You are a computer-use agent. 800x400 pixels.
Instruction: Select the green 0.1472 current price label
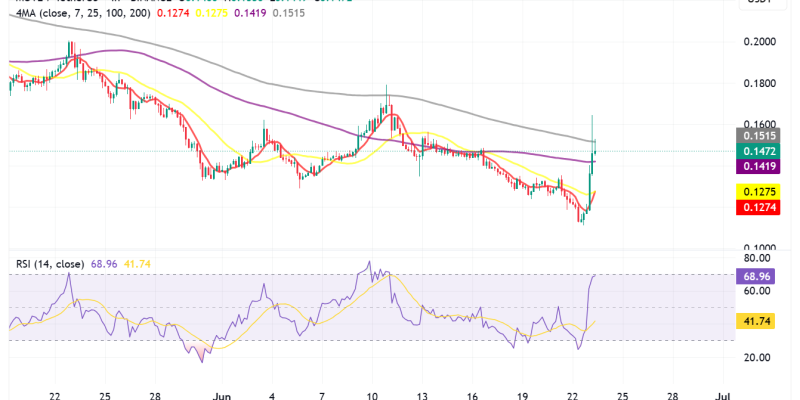click(x=759, y=151)
